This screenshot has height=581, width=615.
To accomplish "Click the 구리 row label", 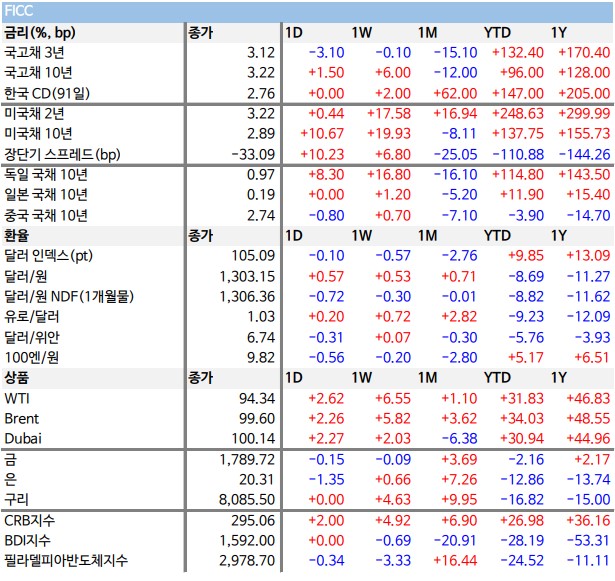I will coord(16,499).
